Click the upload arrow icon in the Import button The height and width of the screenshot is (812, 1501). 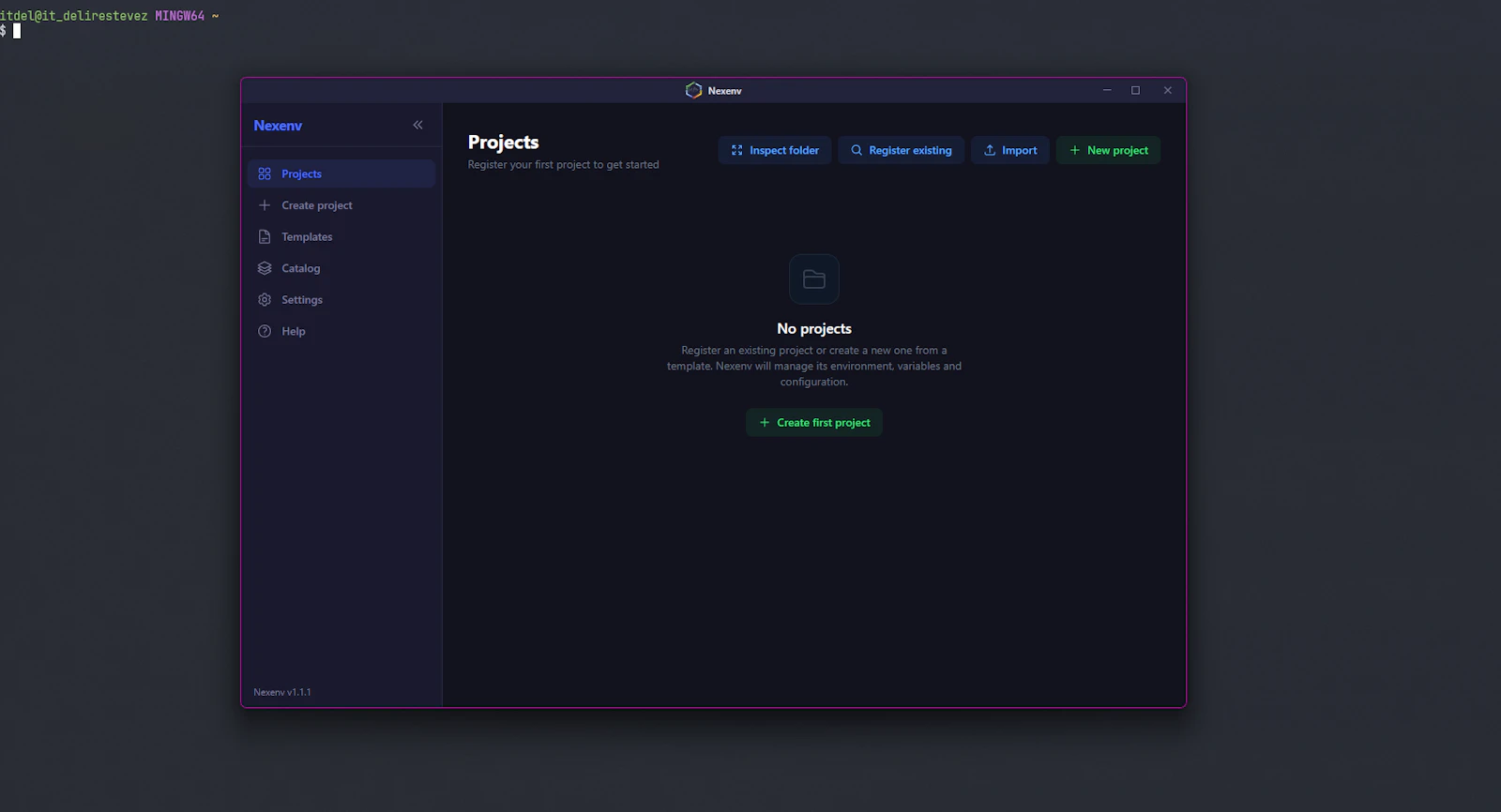[990, 150]
